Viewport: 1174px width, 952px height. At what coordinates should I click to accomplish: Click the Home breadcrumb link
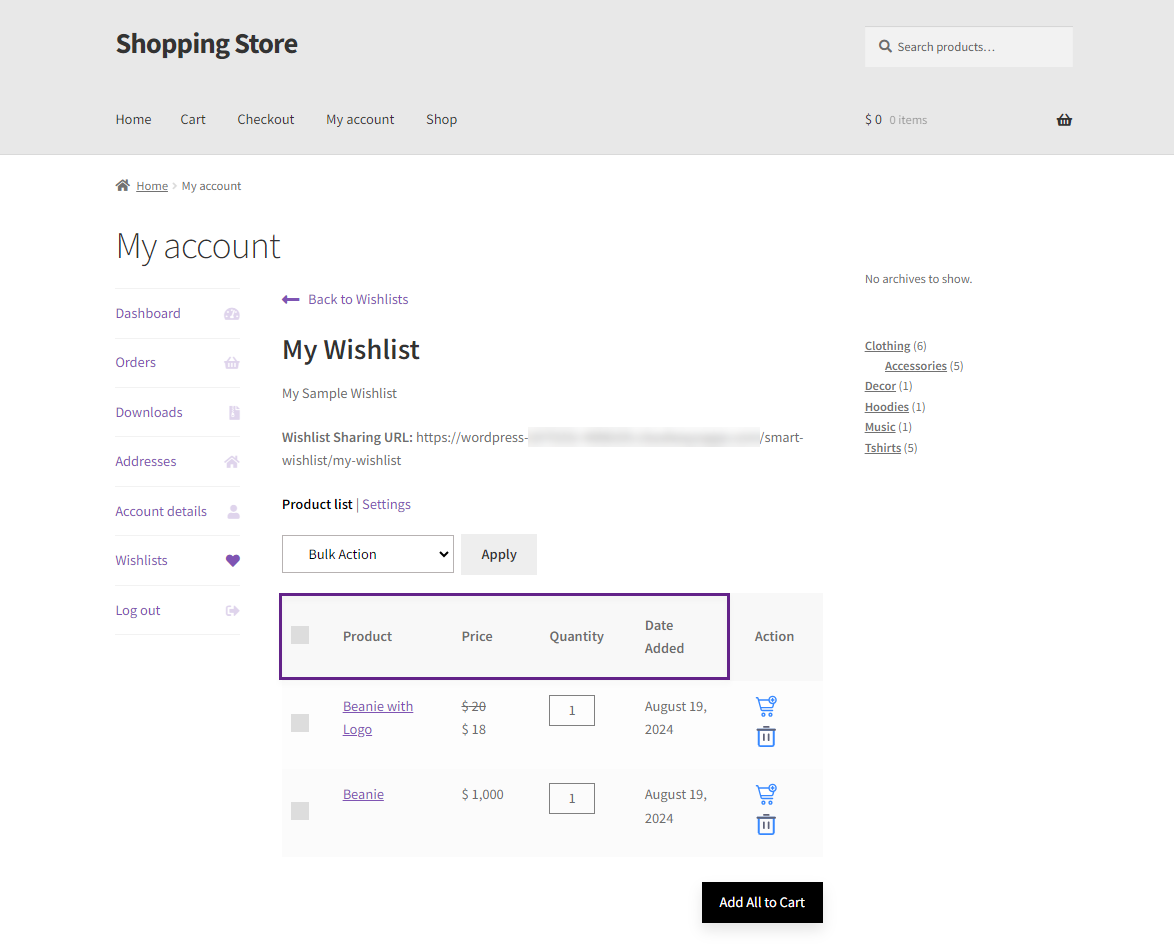point(152,186)
